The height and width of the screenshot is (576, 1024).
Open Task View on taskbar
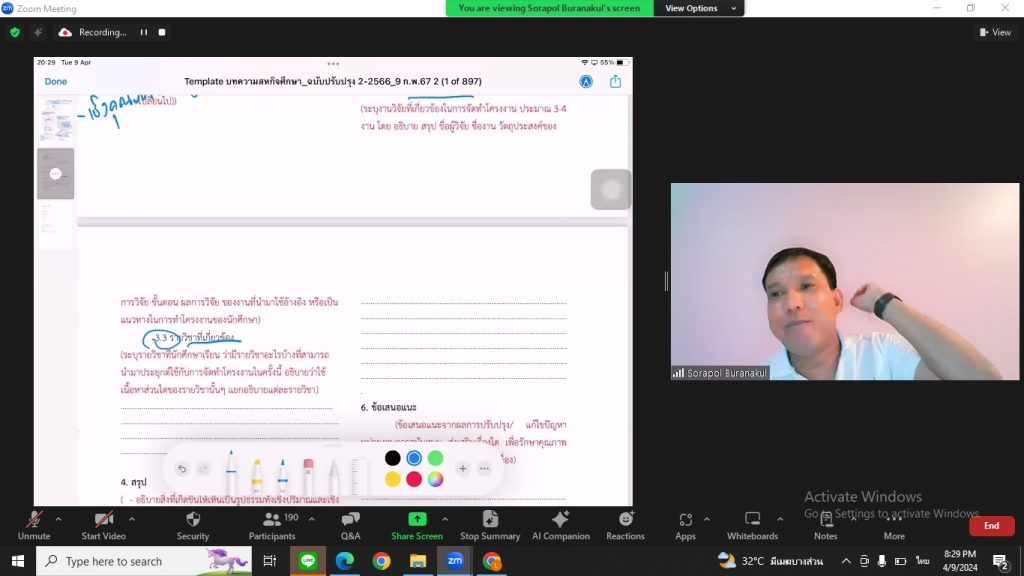tap(270, 561)
